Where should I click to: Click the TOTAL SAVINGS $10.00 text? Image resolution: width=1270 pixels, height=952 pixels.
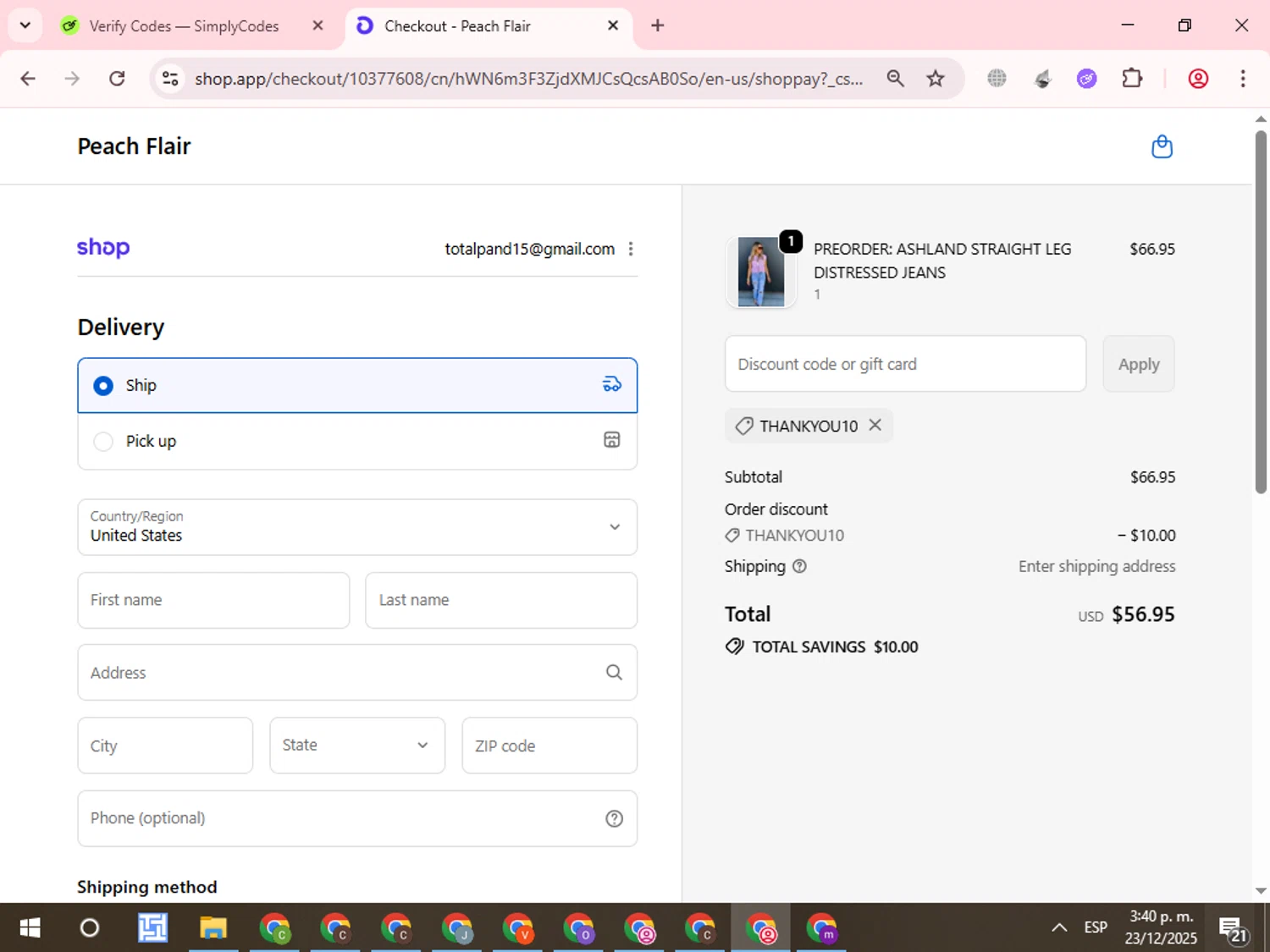(x=835, y=647)
